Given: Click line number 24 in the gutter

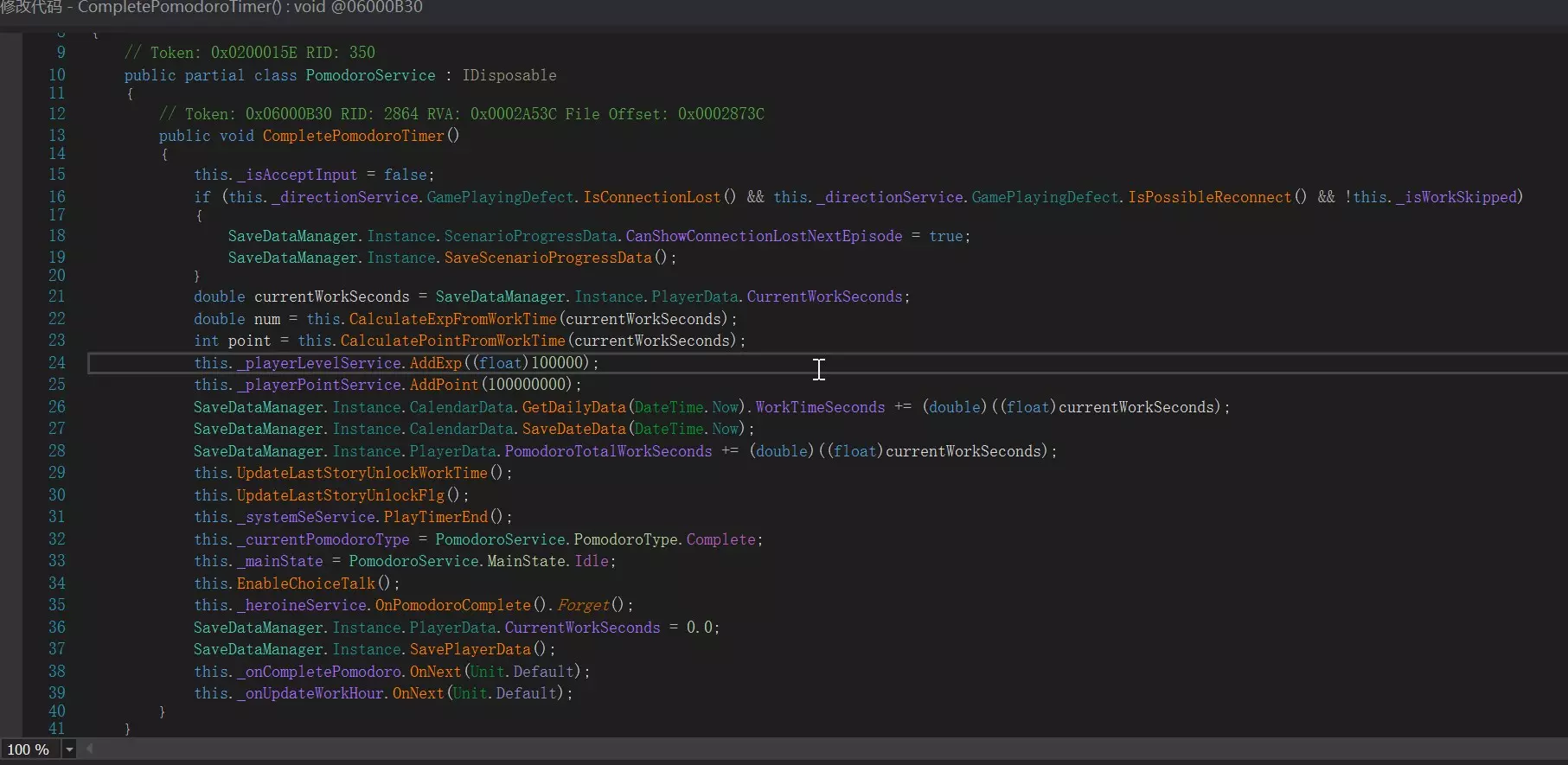Looking at the screenshot, I should click(56, 363).
